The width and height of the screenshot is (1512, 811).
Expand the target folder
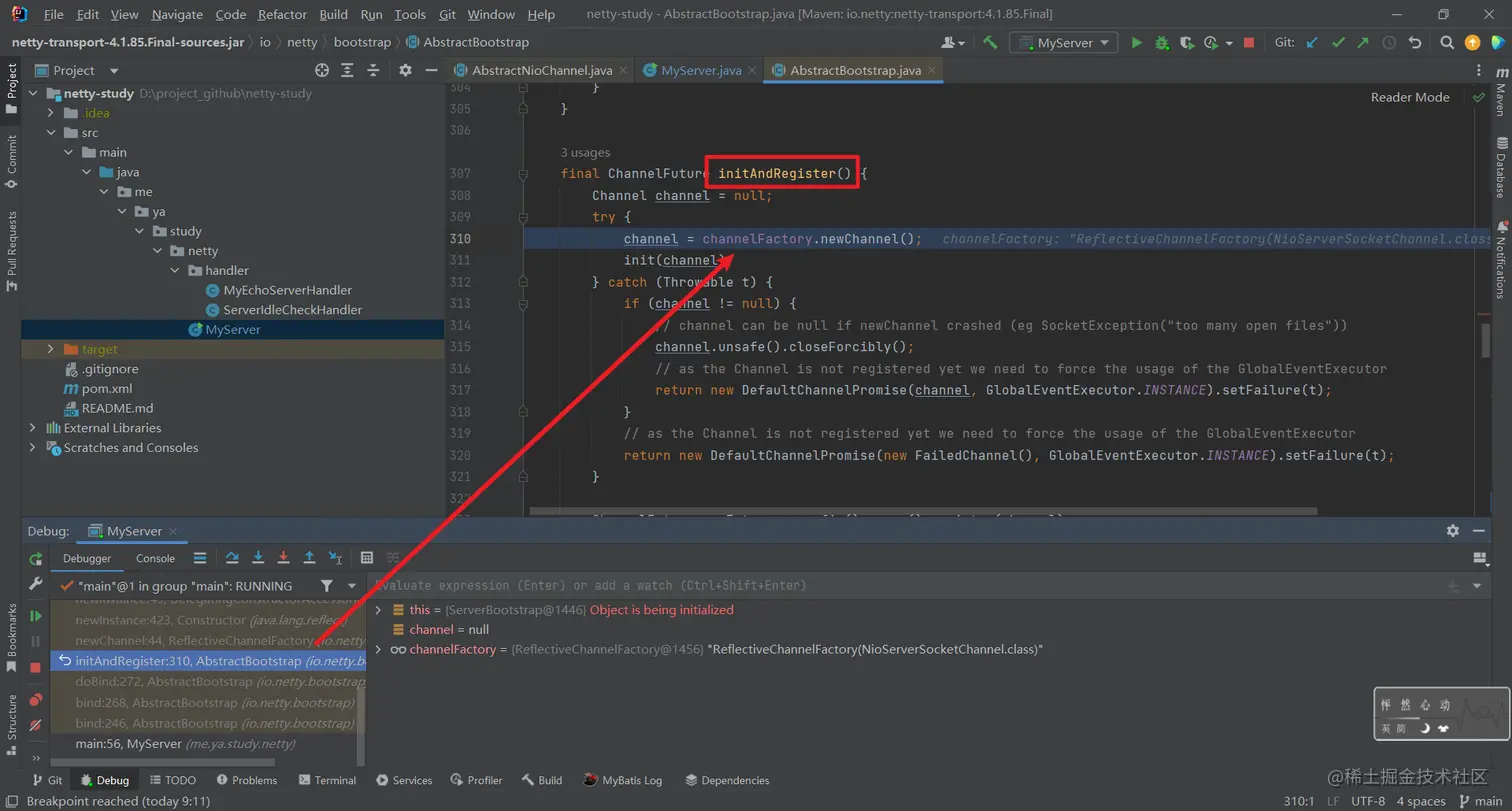51,349
